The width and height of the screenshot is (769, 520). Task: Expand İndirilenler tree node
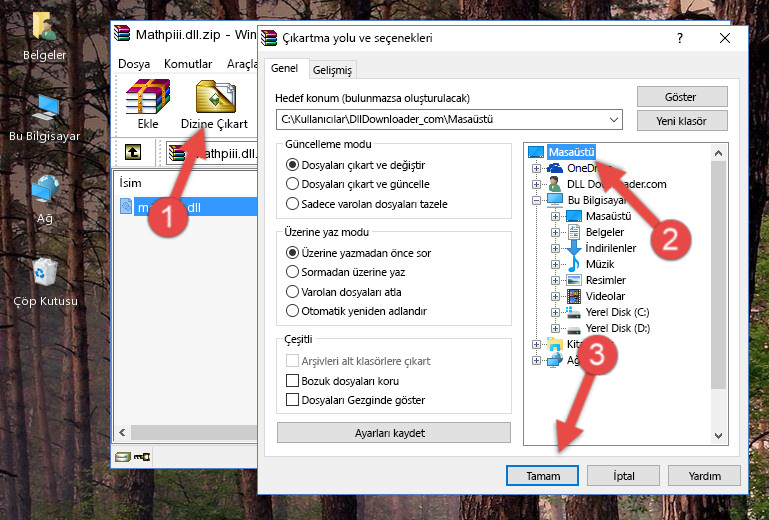(x=555, y=249)
